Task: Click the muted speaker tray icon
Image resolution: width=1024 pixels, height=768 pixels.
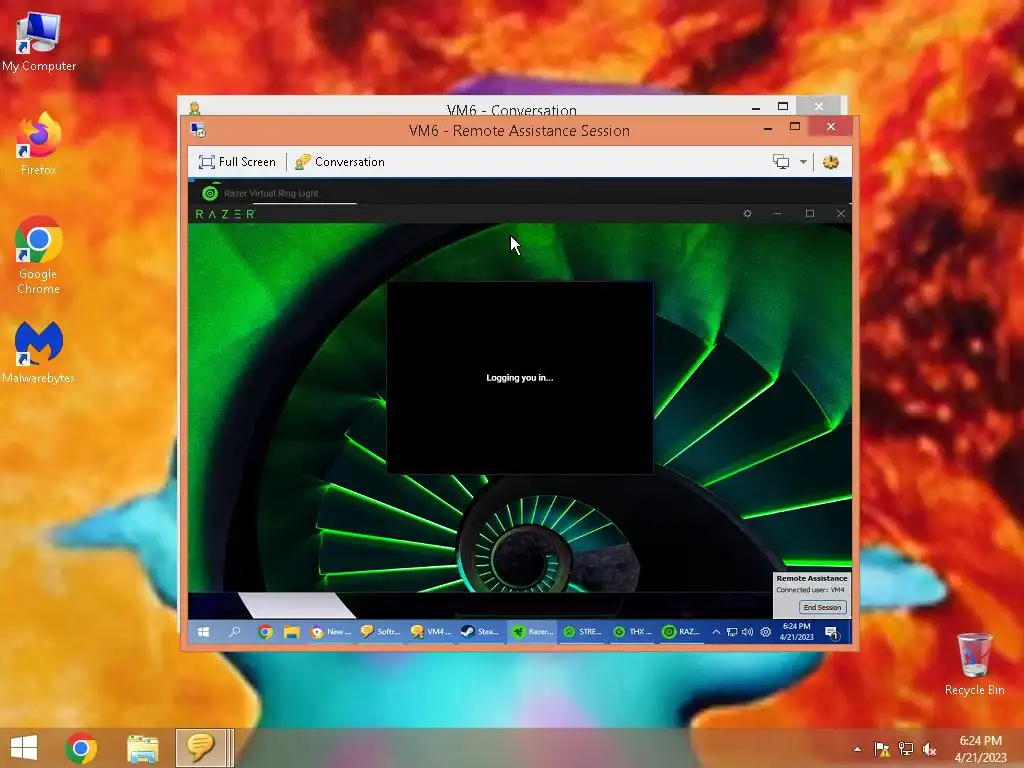Action: tap(929, 749)
